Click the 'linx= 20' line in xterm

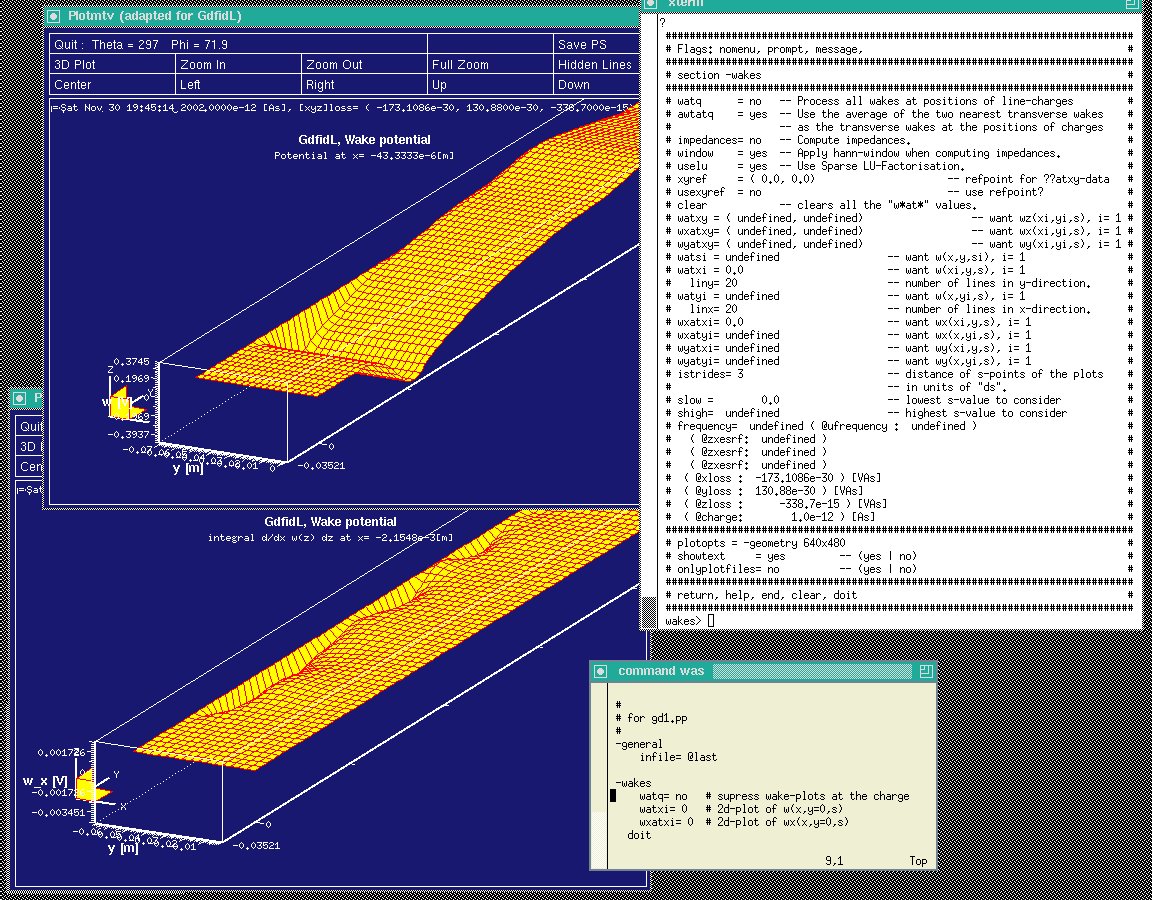899,309
